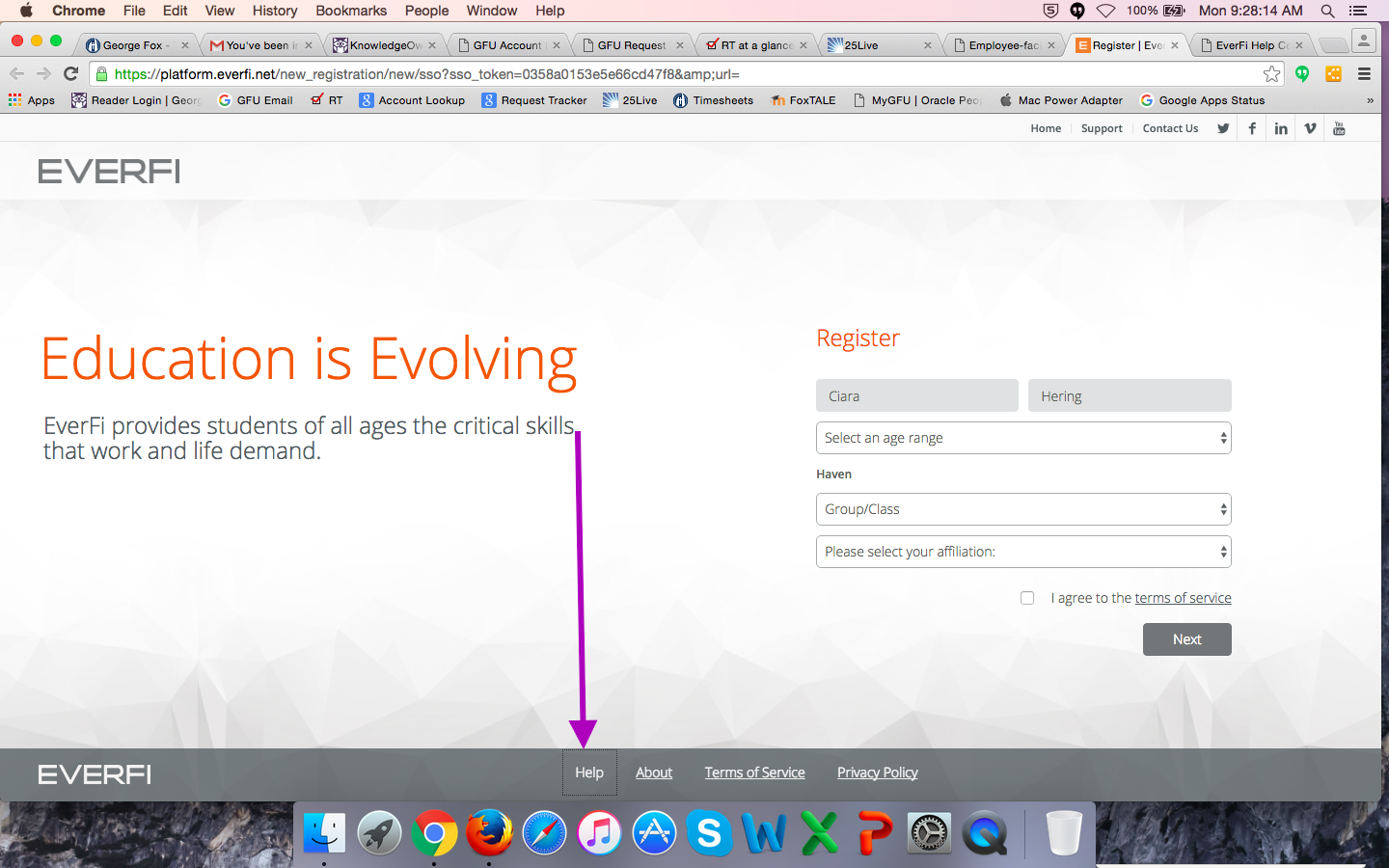The width and height of the screenshot is (1389, 868).
Task: Switch to the EverFi Help tab
Action: click(1249, 45)
